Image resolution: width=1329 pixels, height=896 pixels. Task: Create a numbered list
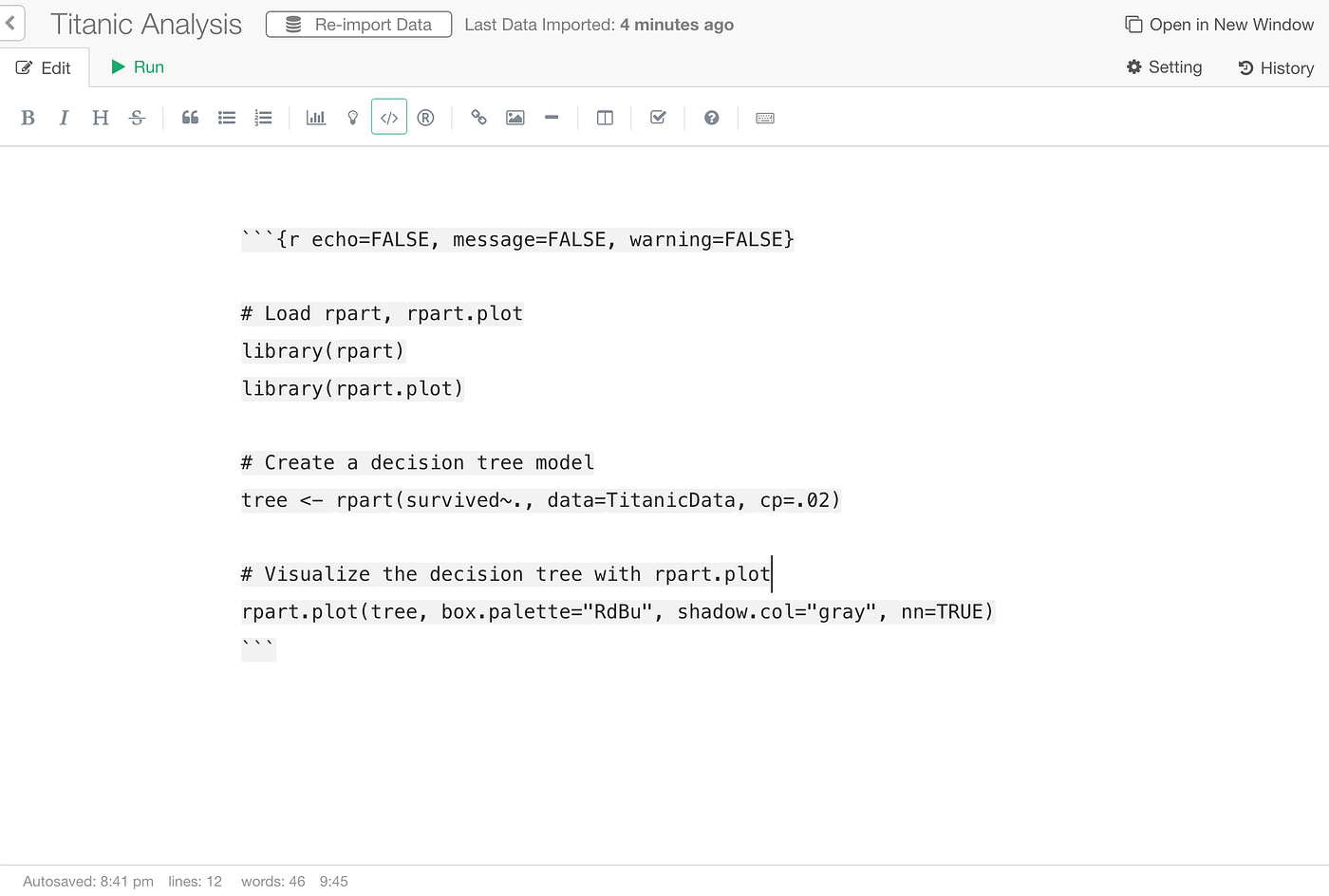tap(263, 117)
